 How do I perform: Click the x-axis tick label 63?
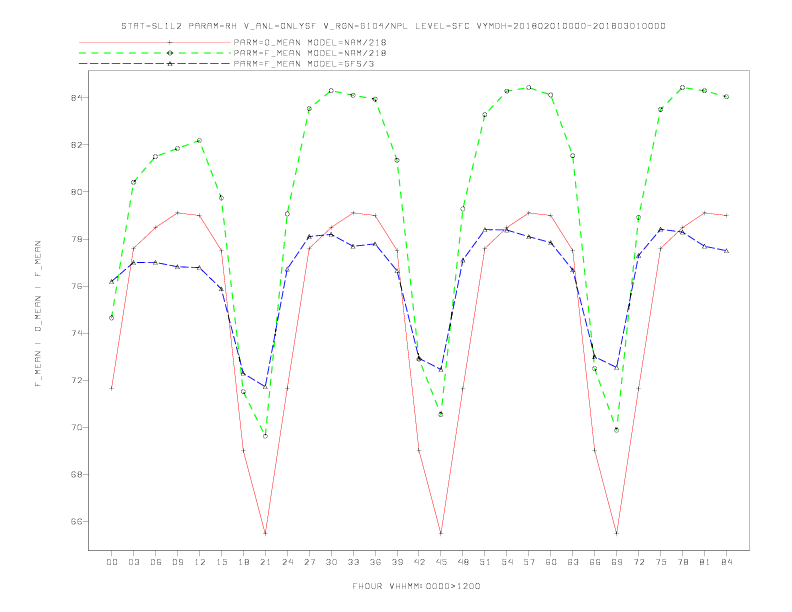point(573,562)
